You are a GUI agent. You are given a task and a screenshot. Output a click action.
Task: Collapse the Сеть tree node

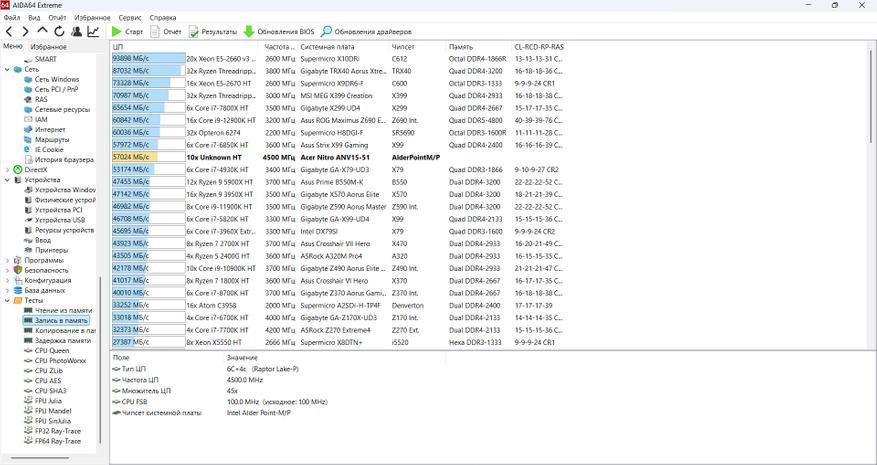click(x=7, y=69)
